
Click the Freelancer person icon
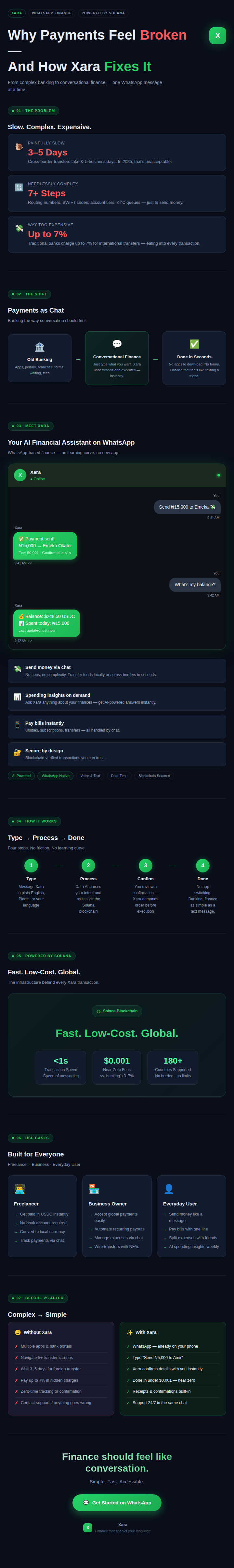(19, 1189)
